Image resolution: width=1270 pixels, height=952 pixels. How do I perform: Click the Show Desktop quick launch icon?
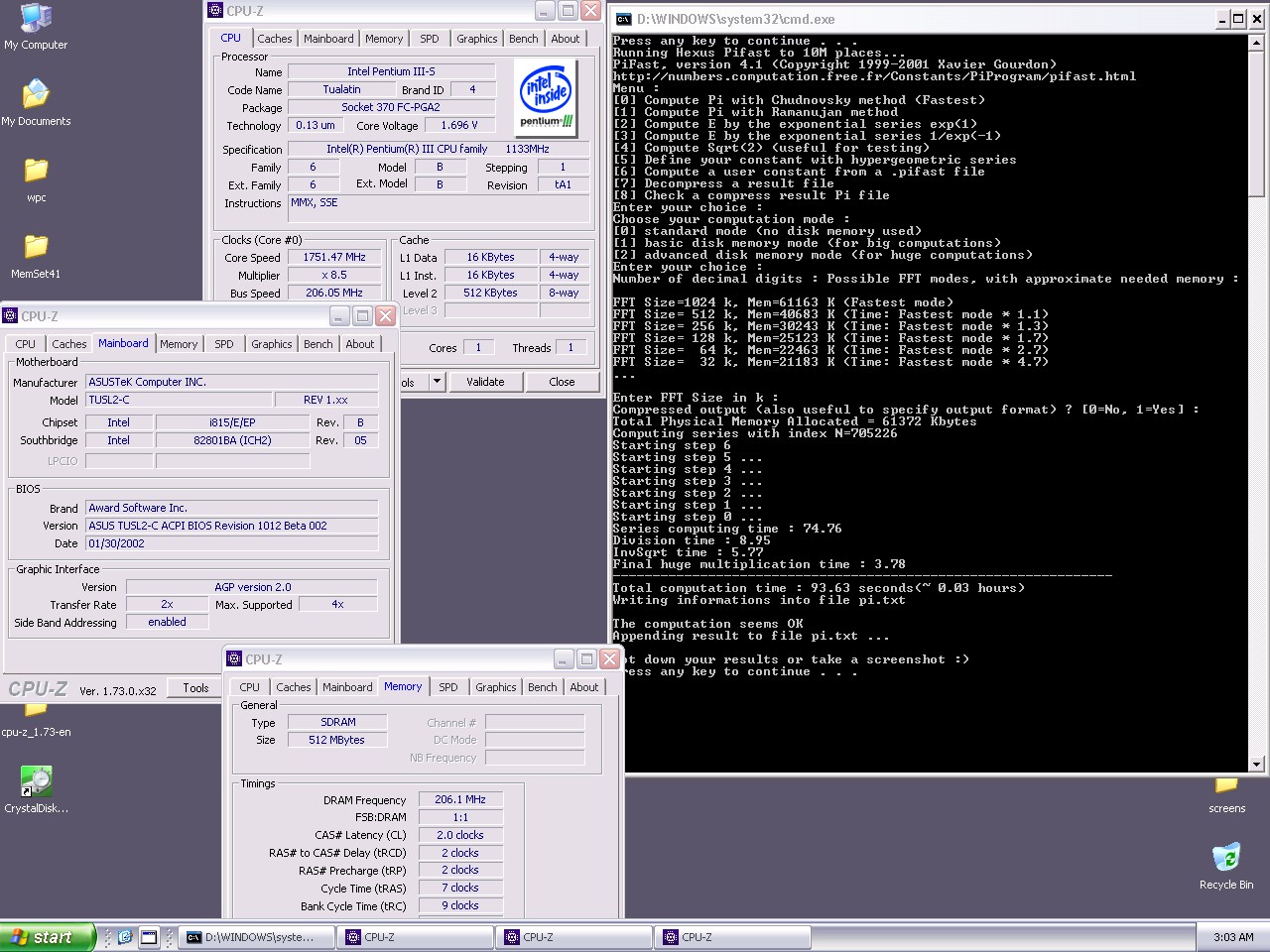click(x=149, y=936)
